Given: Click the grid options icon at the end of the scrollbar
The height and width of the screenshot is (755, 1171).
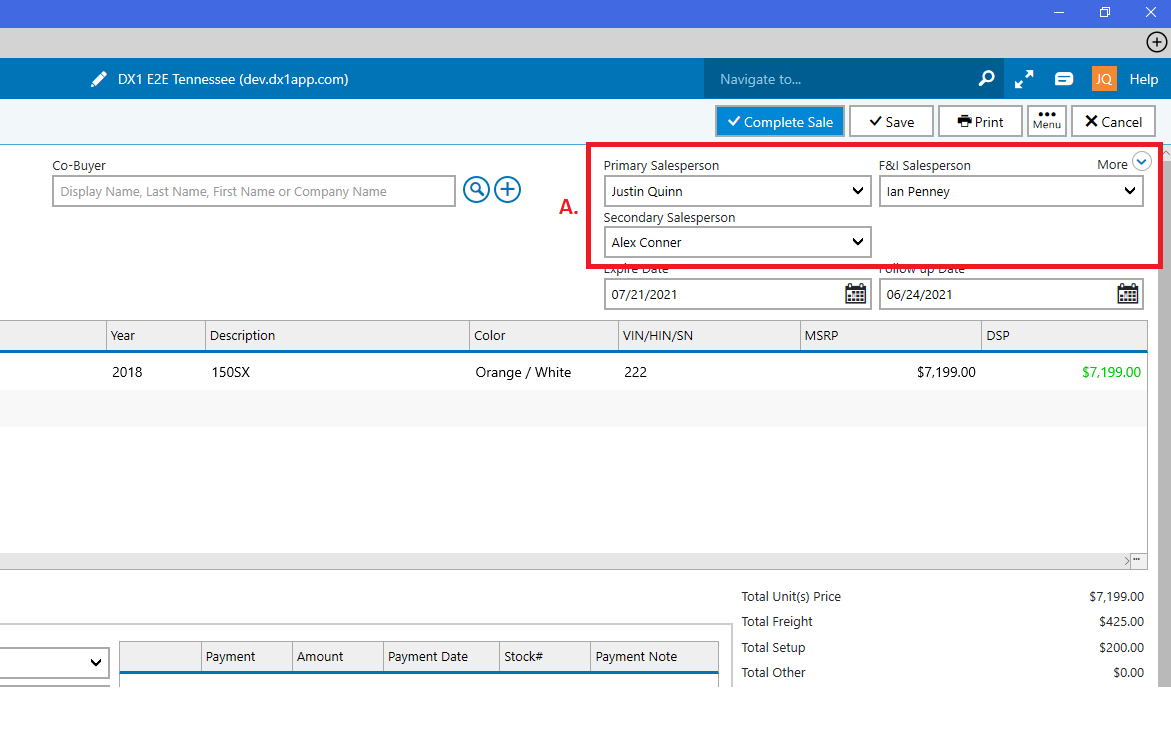Looking at the screenshot, I should pyautogui.click(x=1137, y=560).
